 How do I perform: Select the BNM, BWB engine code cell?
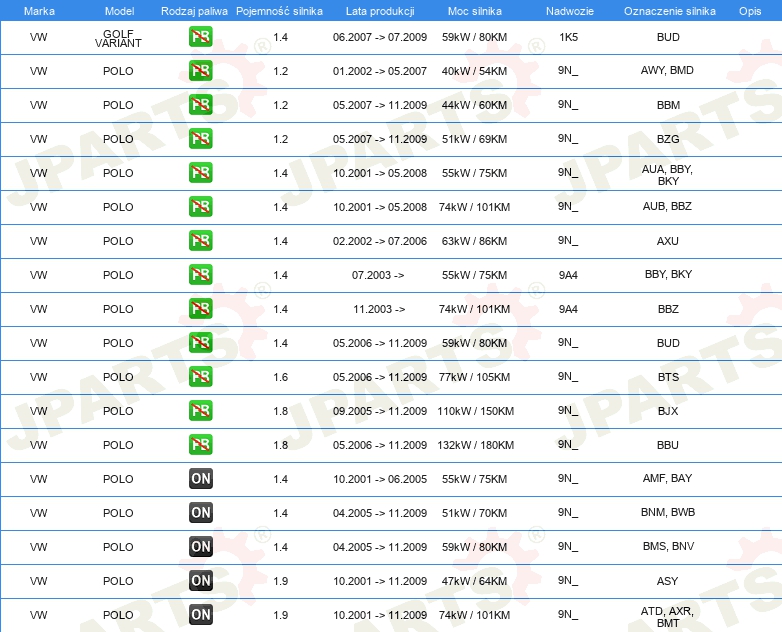coord(668,512)
